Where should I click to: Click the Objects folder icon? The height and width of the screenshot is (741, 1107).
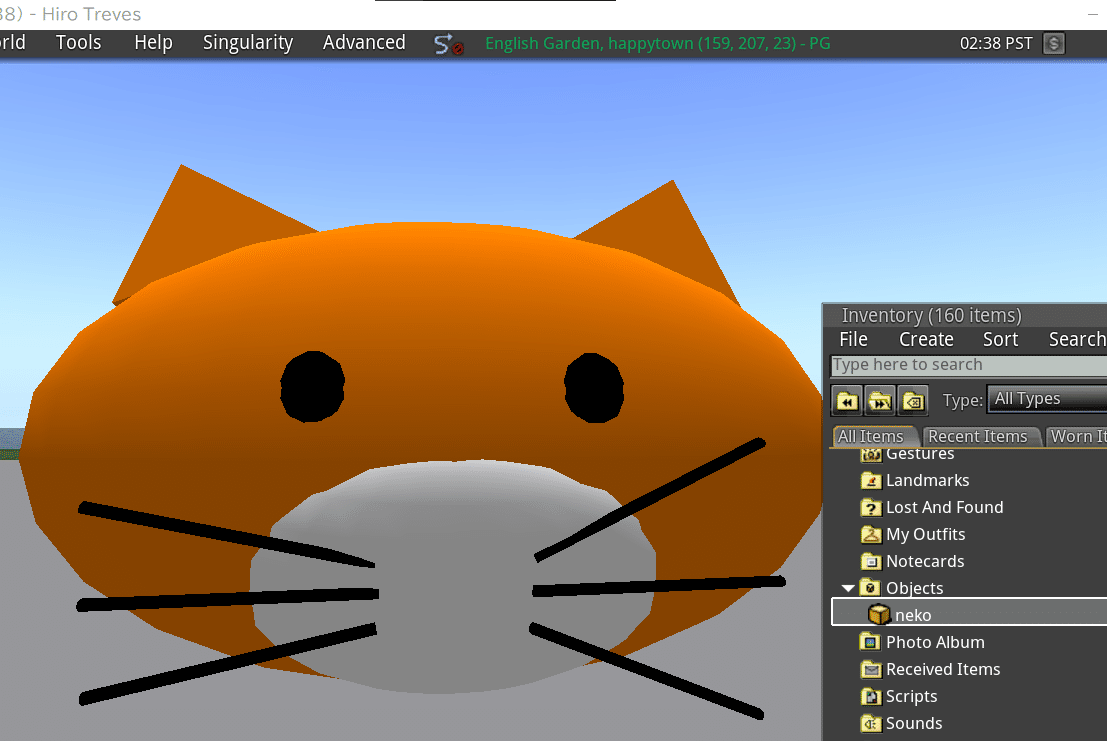[x=870, y=588]
